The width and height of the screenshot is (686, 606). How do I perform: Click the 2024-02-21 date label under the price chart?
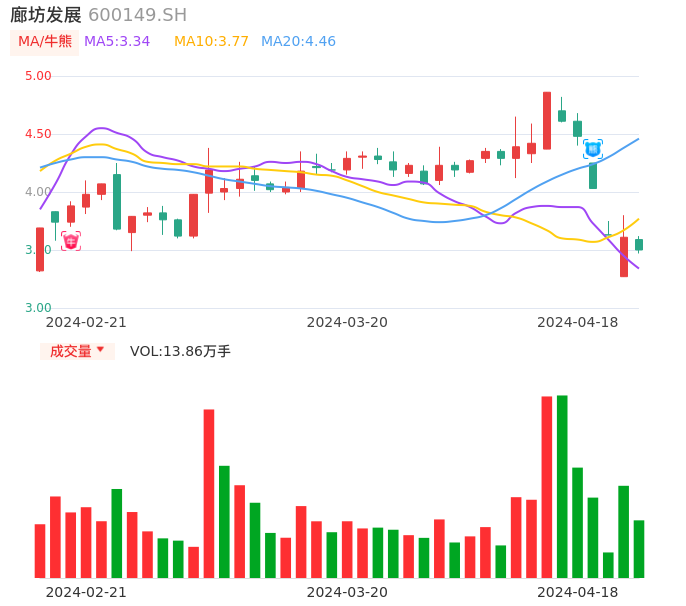(86, 322)
